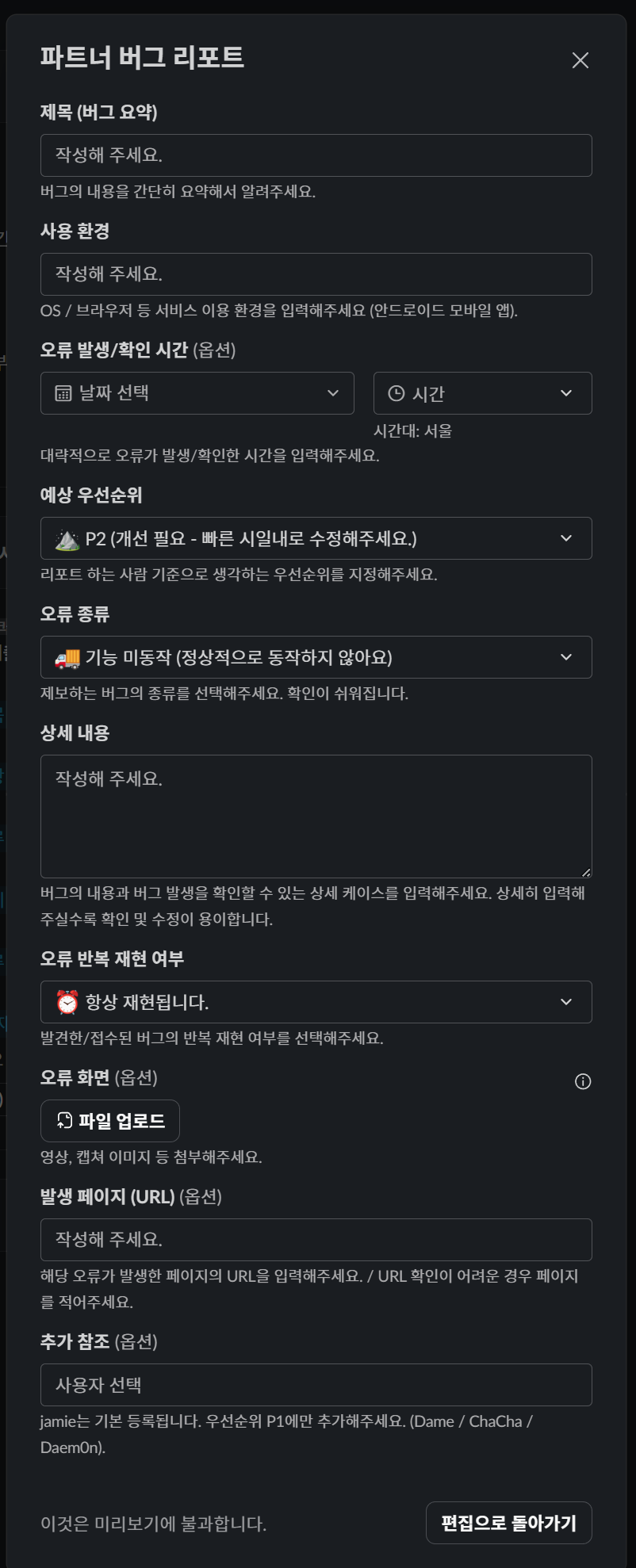Screen dimensions: 636x1568
Task: Click the info icon next to 오류 화면
Action: point(583,1081)
